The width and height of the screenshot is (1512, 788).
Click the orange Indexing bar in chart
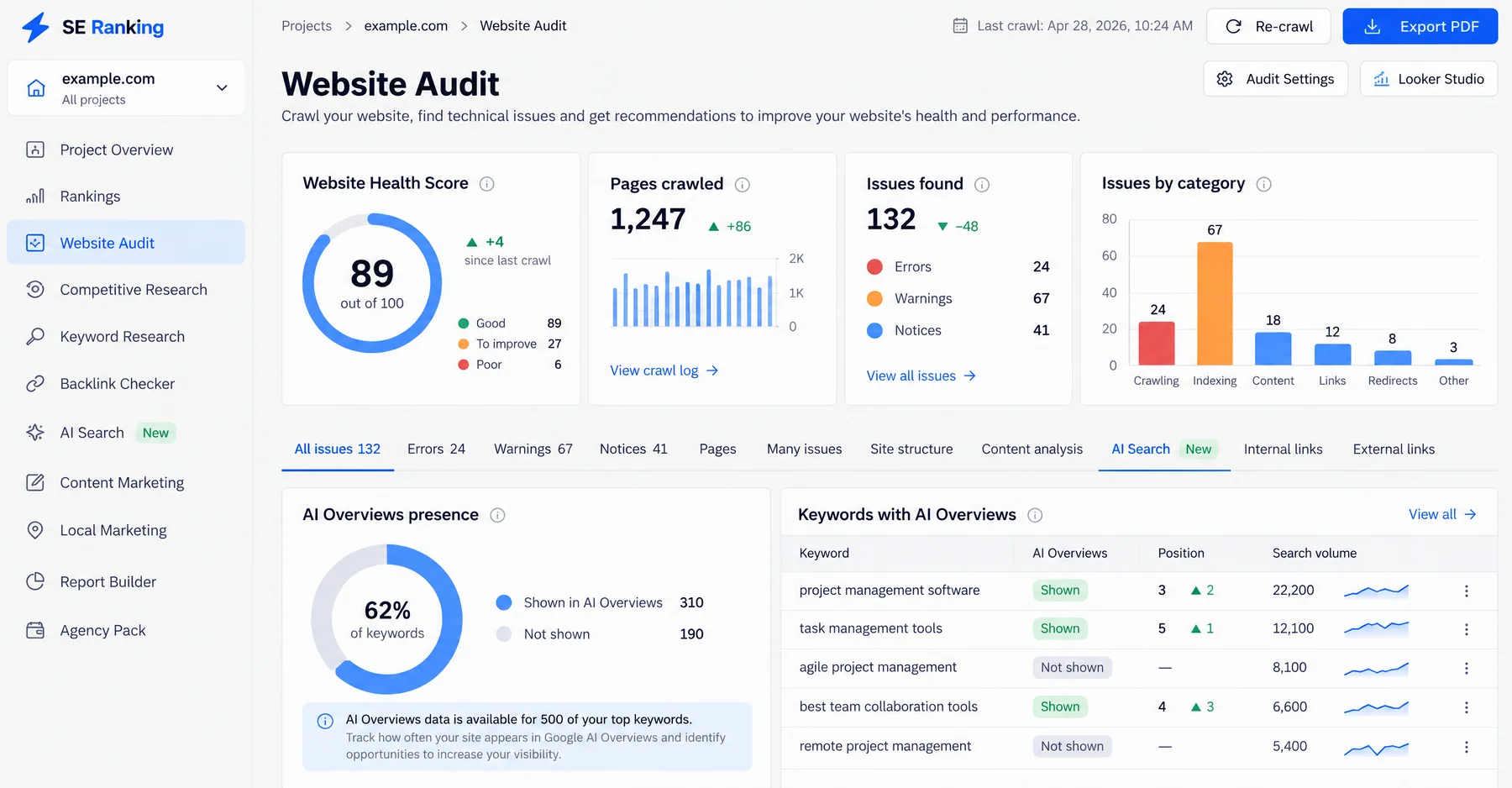click(x=1215, y=303)
